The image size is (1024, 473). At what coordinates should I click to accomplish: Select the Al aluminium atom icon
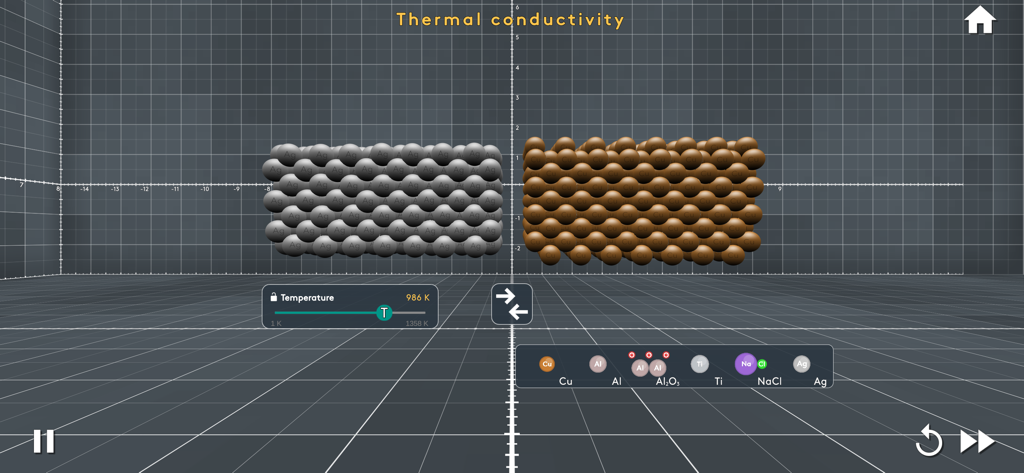click(598, 364)
